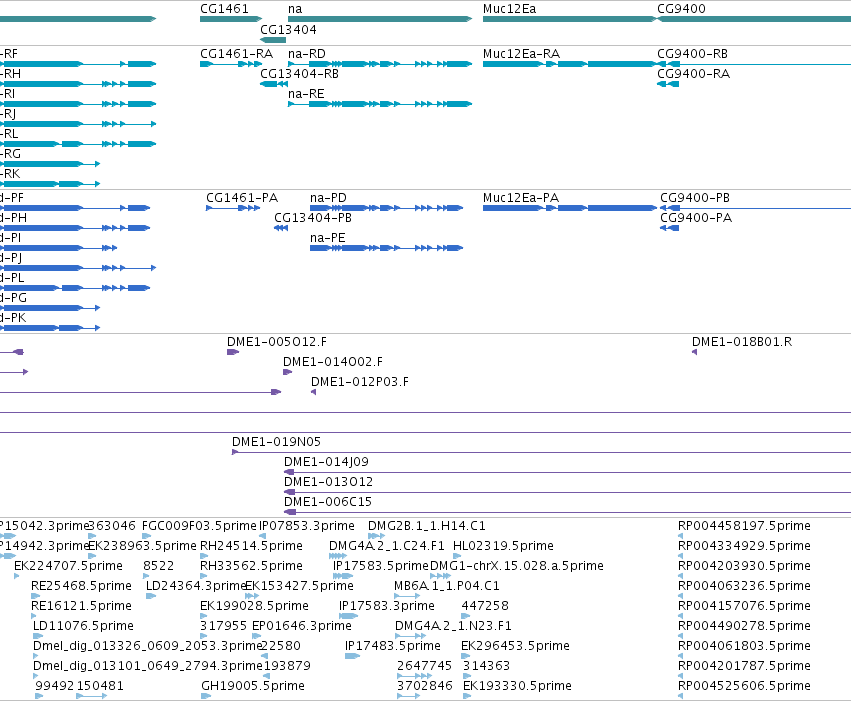The height and width of the screenshot is (701, 851).
Task: Click EST DMG2B.1_1.H14.C1
Action: pyautogui.click(x=426, y=526)
